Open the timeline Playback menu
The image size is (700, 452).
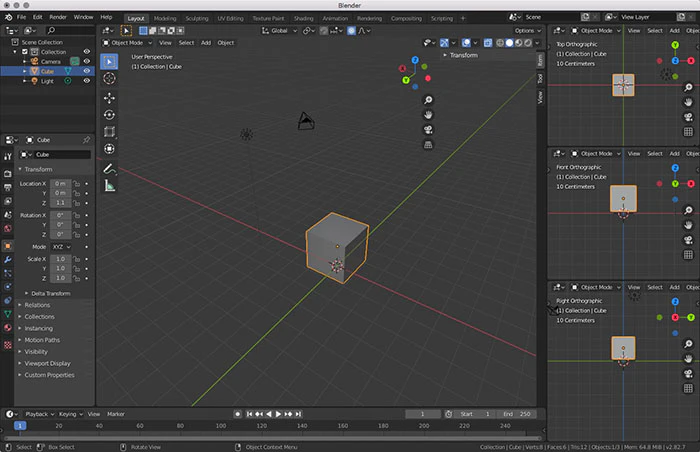(39, 414)
